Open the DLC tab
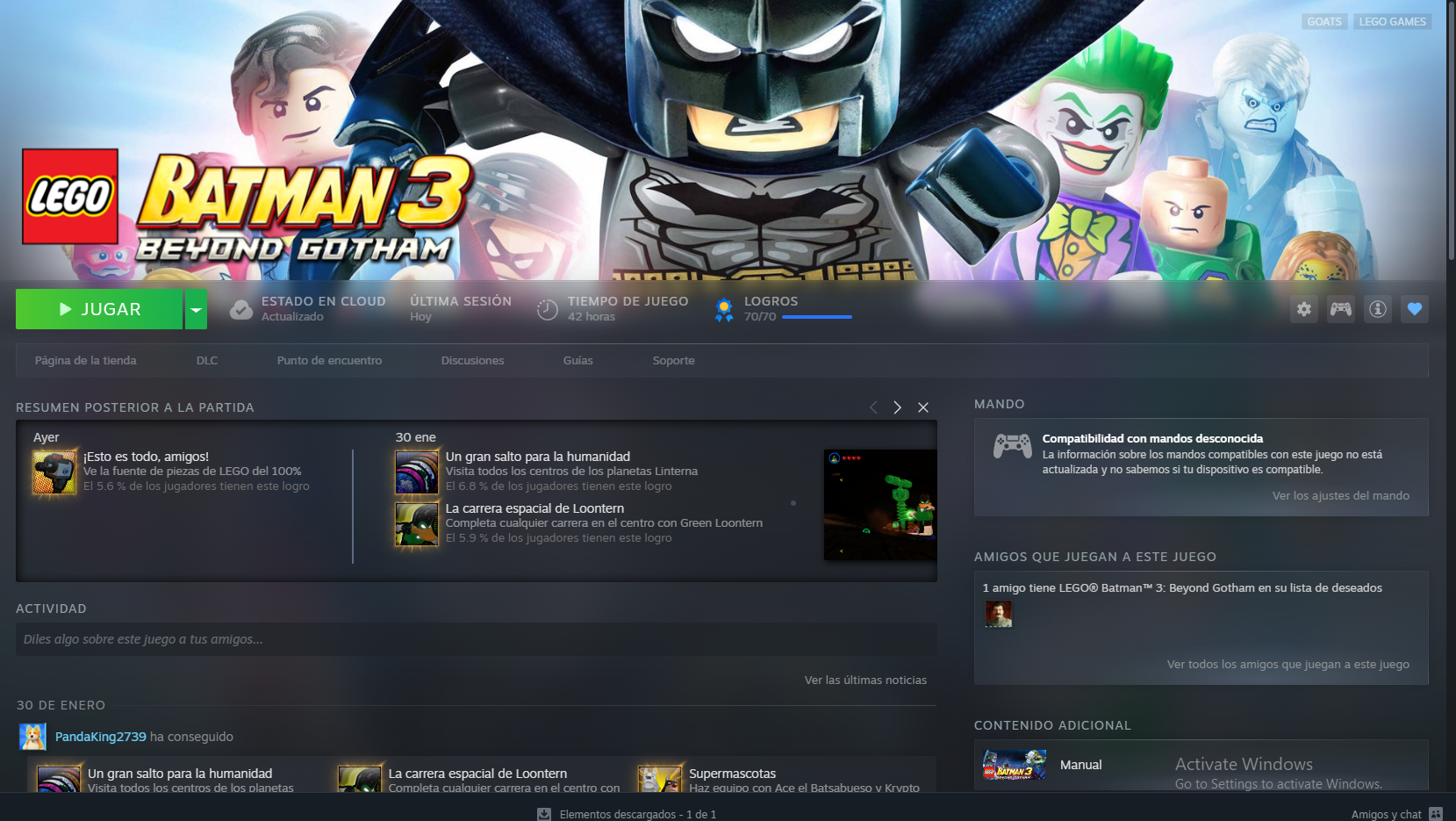This screenshot has width=1456, height=821. (x=207, y=361)
